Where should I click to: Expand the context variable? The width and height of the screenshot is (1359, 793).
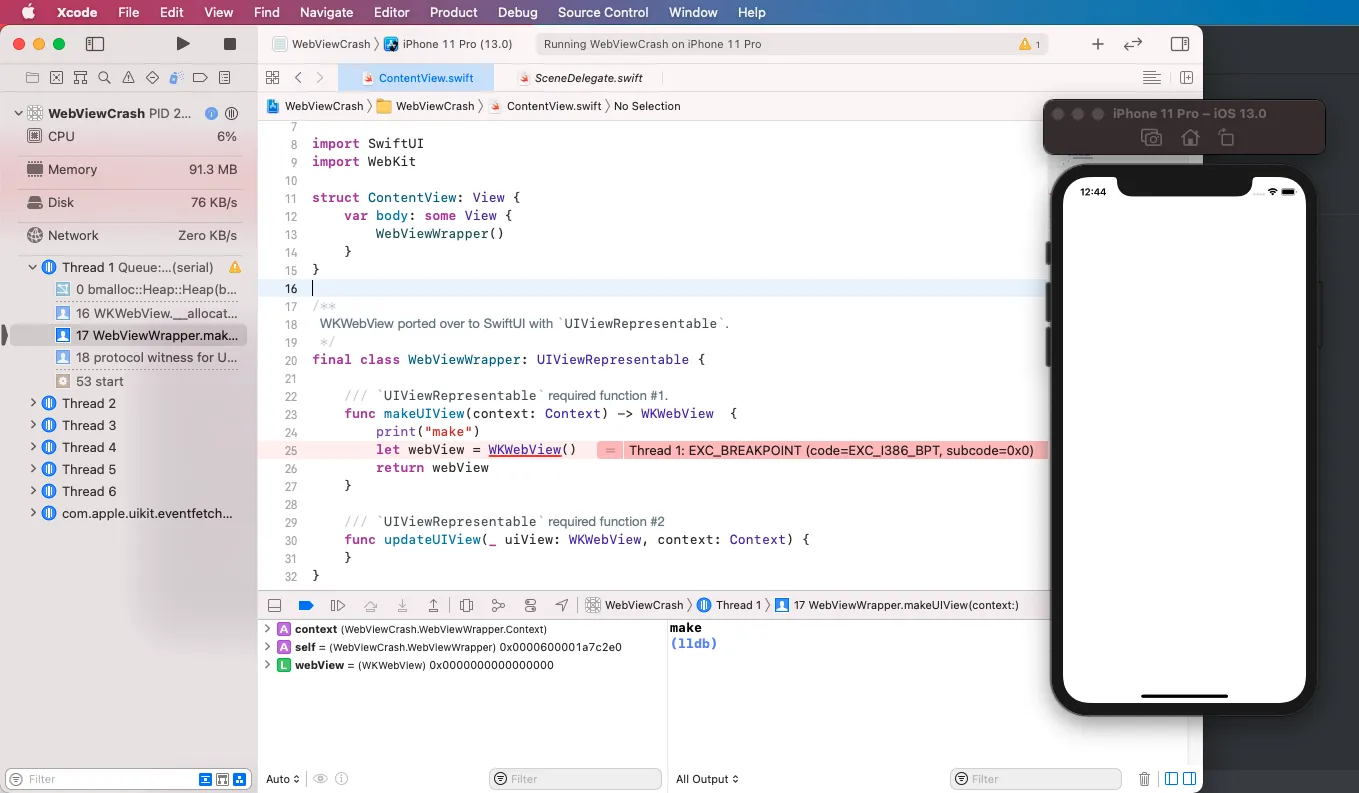pos(267,629)
